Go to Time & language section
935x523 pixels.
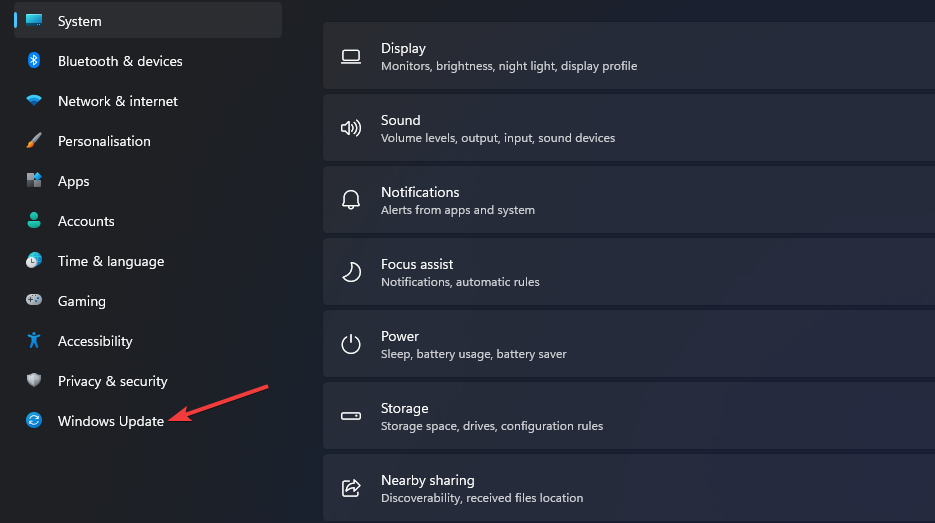point(110,261)
